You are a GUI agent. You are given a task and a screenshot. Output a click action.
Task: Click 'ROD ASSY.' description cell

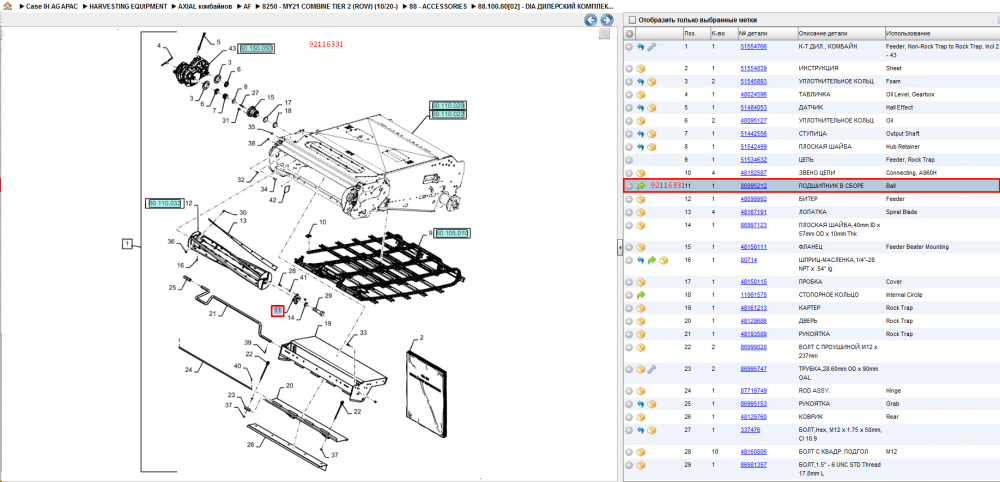point(814,391)
